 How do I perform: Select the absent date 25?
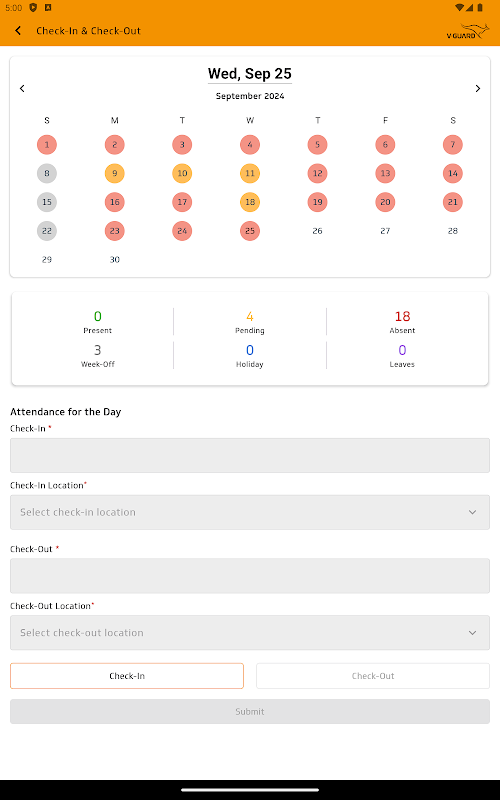250,231
